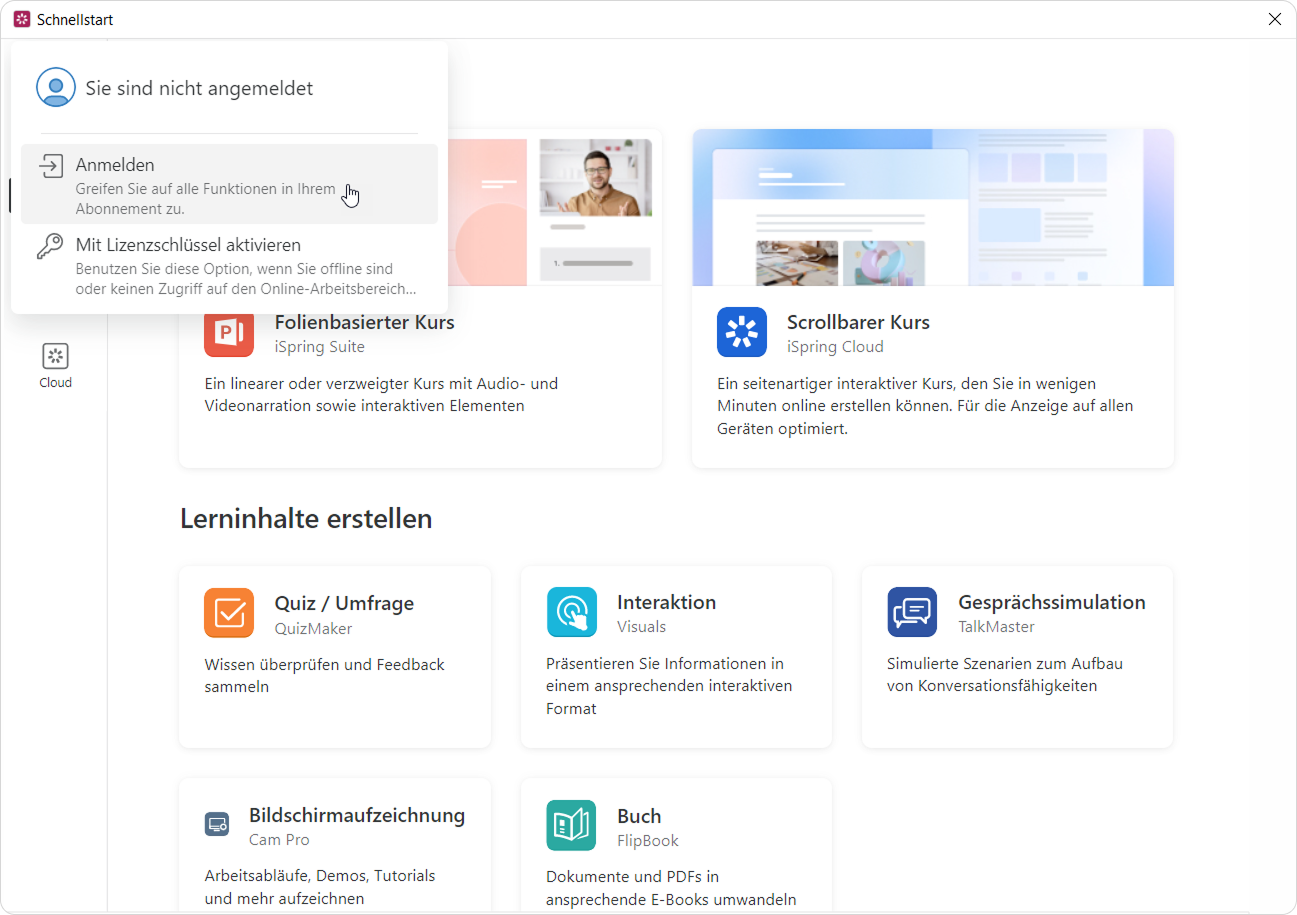Click the "Wissen überprüfen und Feedback sammeln" description
Image resolution: width=1297 pixels, height=915 pixels.
click(325, 676)
